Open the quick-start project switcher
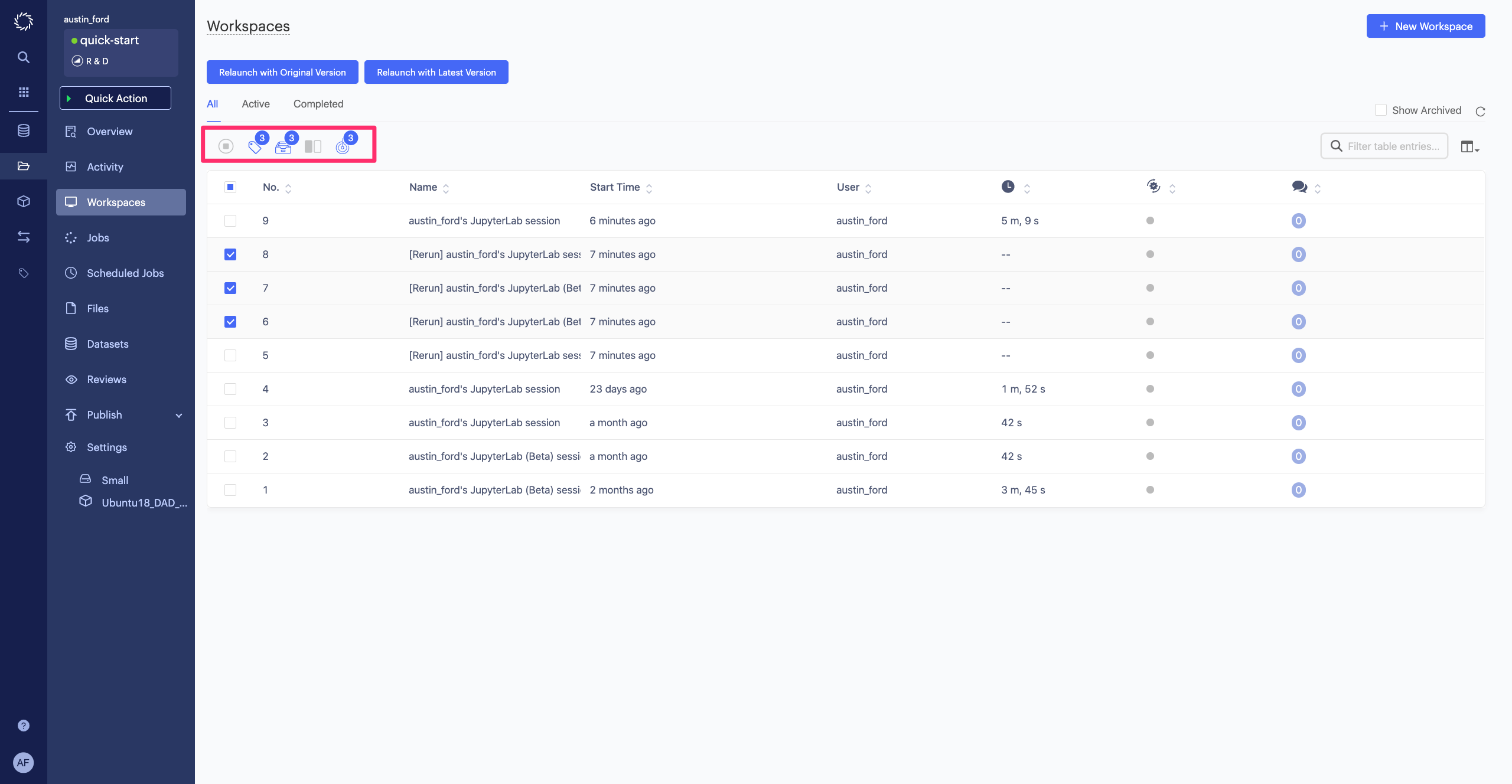The height and width of the screenshot is (784, 1512). (x=121, y=52)
